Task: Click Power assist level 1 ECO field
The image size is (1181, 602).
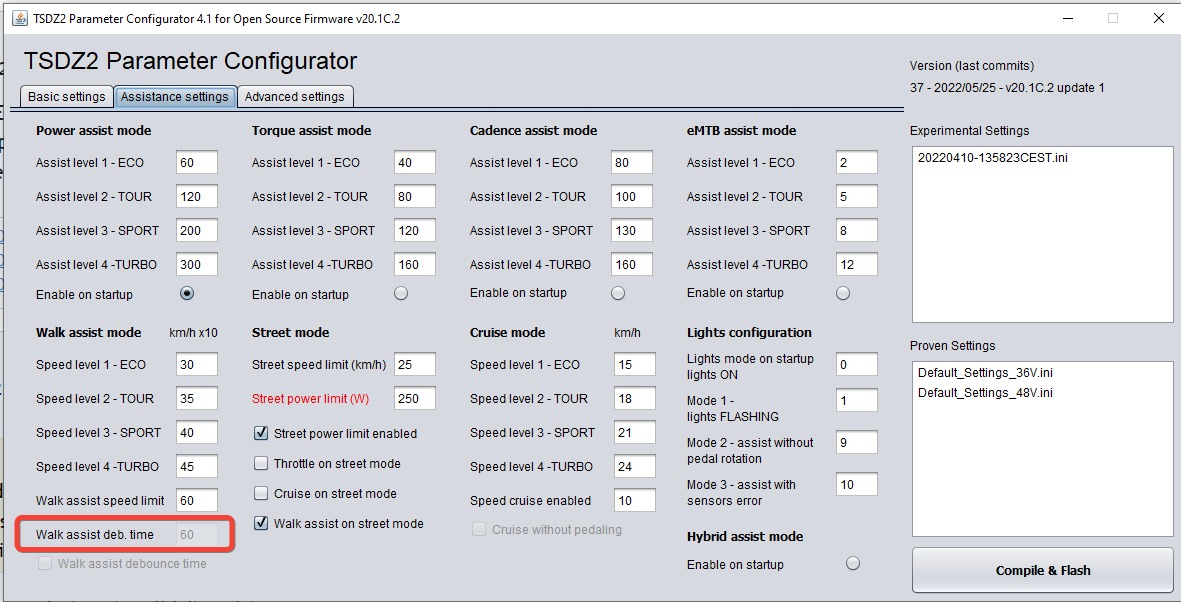Action: pos(197,162)
